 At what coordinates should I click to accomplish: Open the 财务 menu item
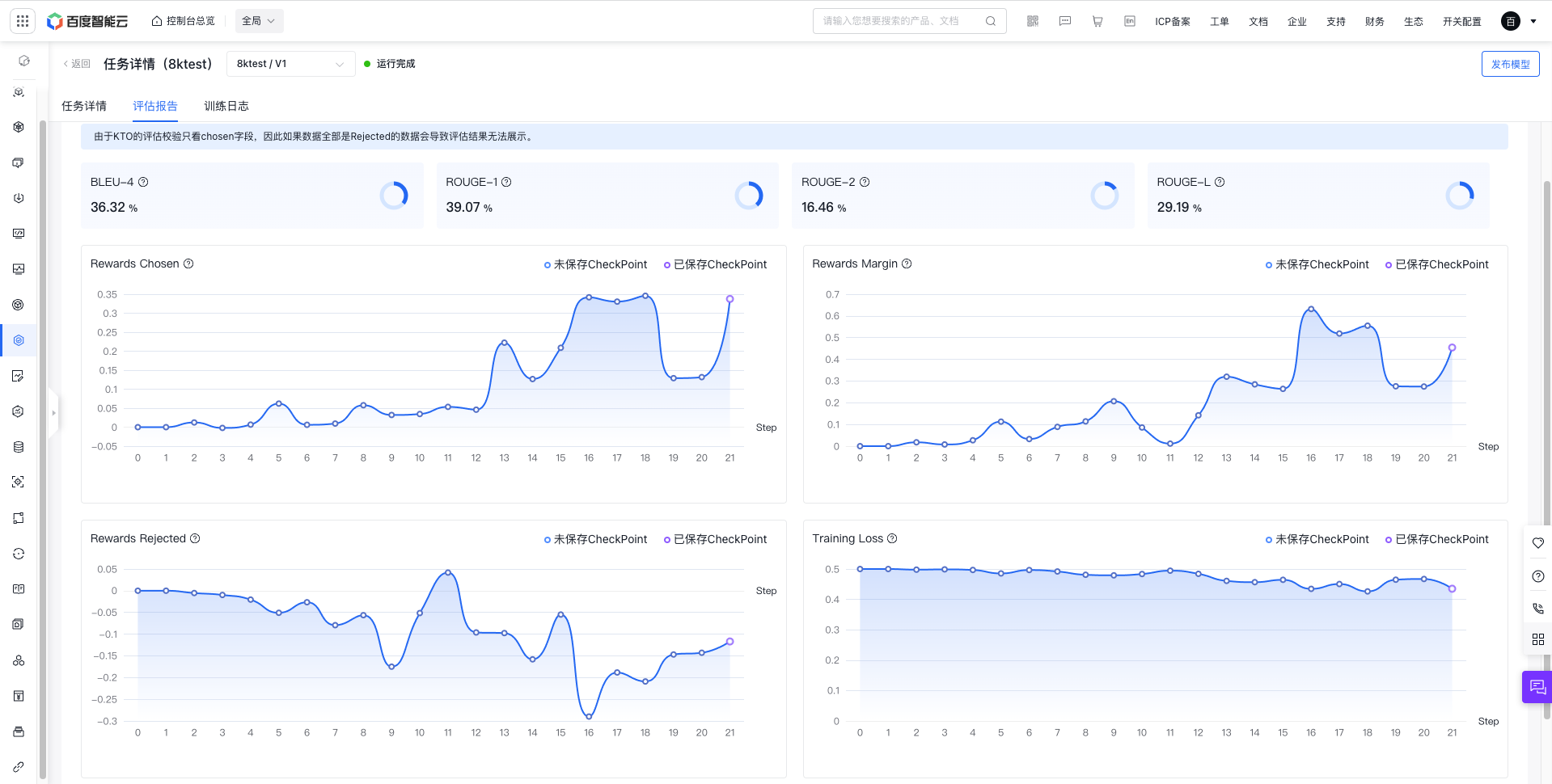[x=1375, y=22]
